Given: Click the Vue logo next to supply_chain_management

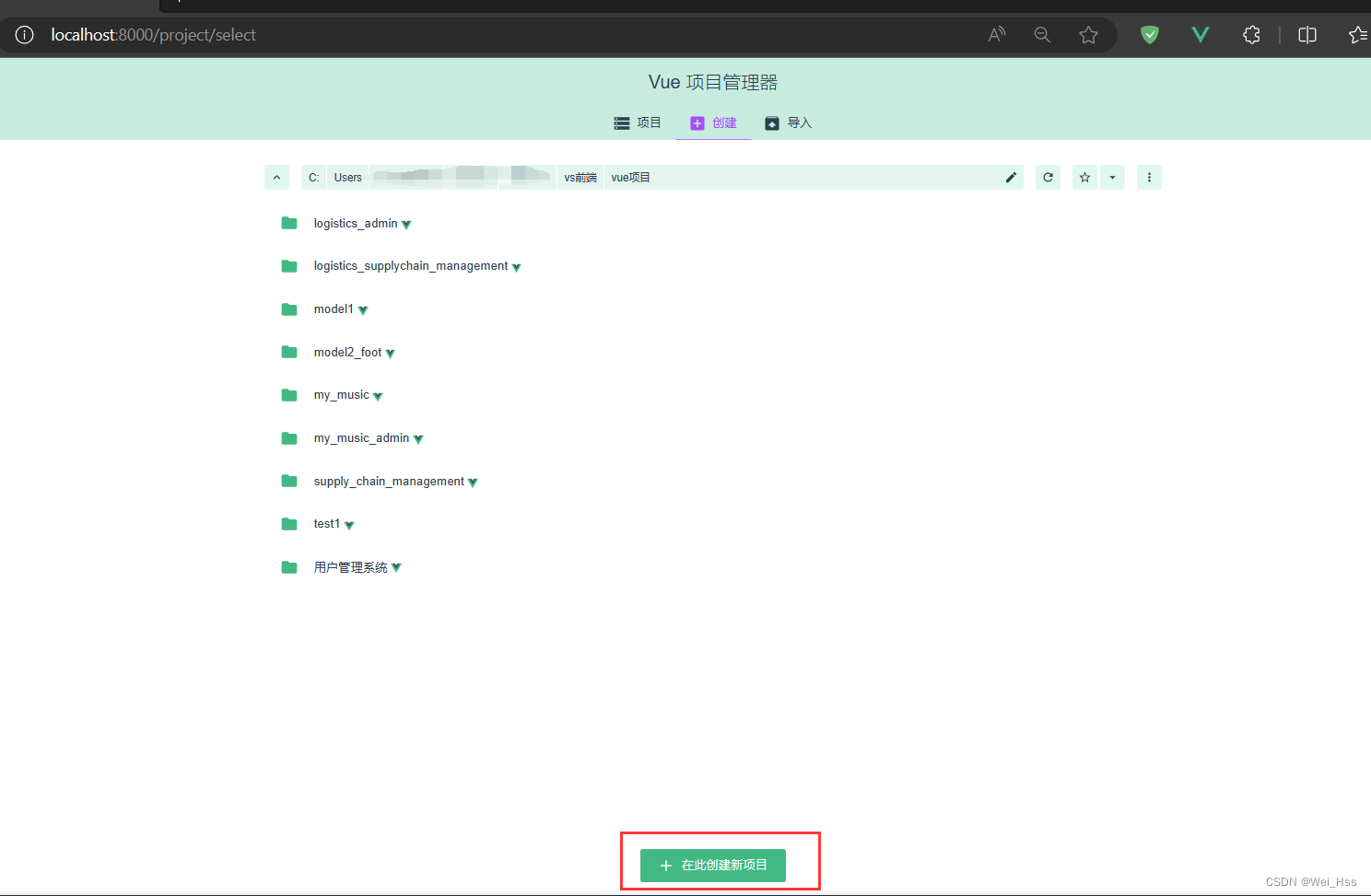Looking at the screenshot, I should [x=473, y=483].
